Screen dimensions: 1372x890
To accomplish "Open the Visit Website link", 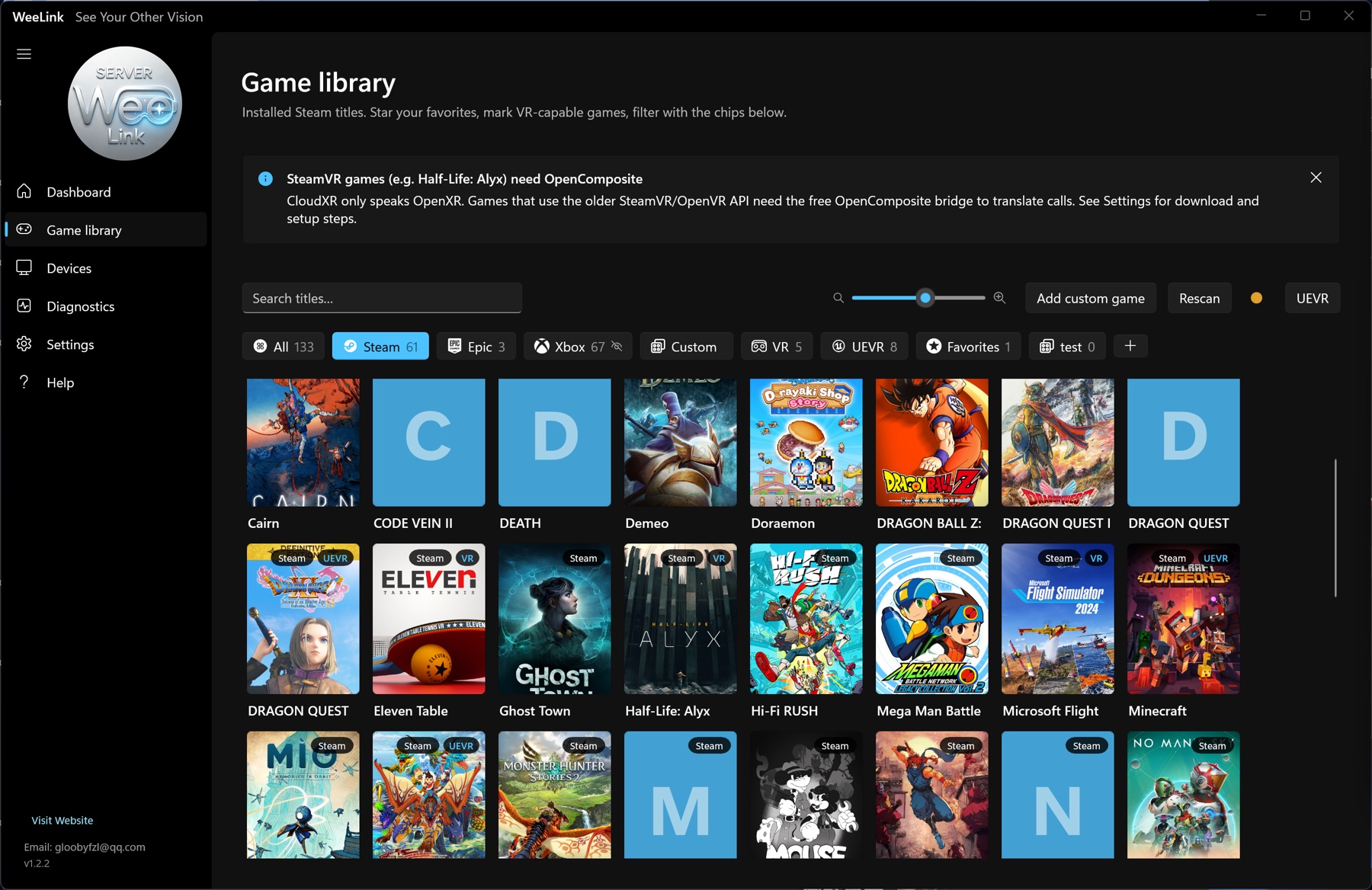I will (x=63, y=820).
